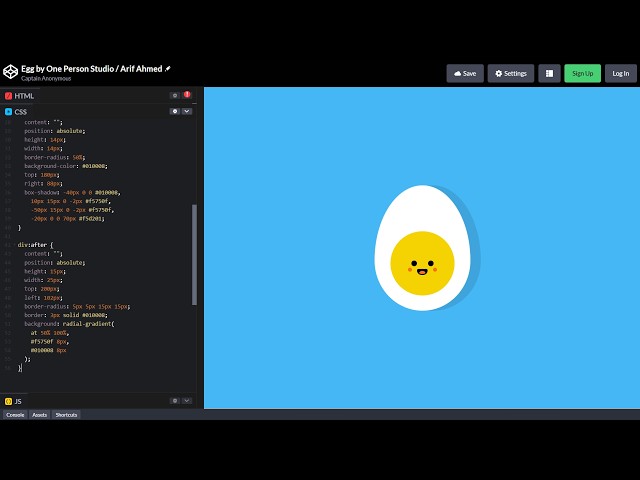View the HTML error alert badge
Image resolution: width=640 pixels, height=480 pixels.
(187, 94)
